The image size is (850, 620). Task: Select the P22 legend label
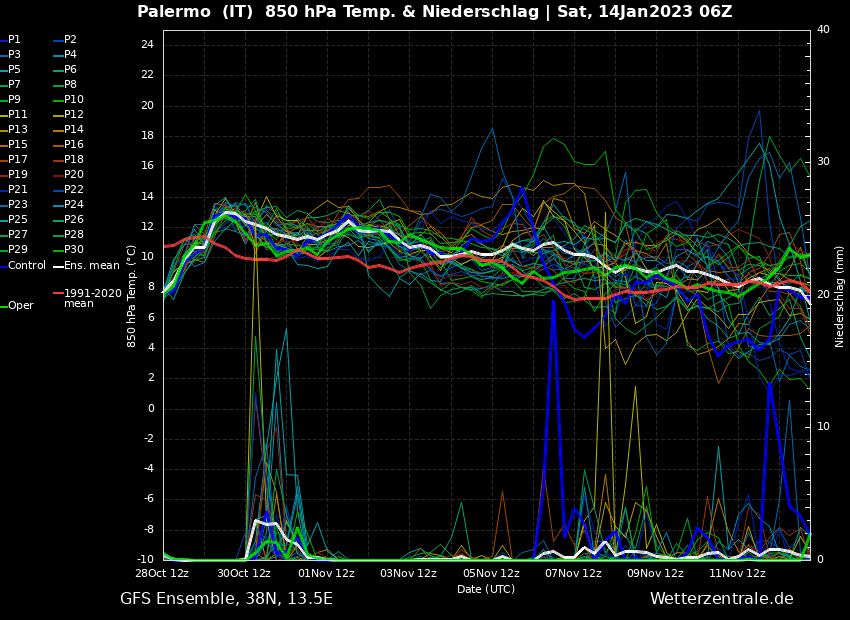(74, 190)
